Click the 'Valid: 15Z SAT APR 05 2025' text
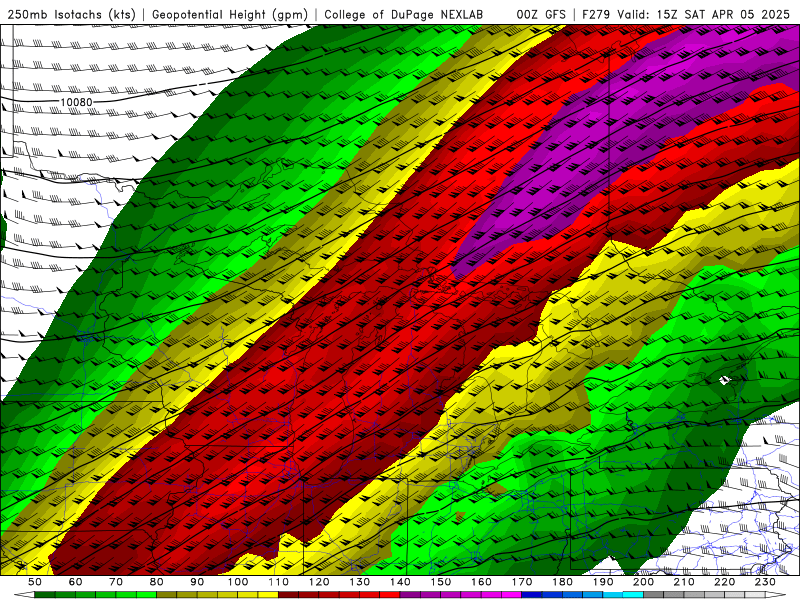This screenshot has height=600, width=800. pos(703,15)
